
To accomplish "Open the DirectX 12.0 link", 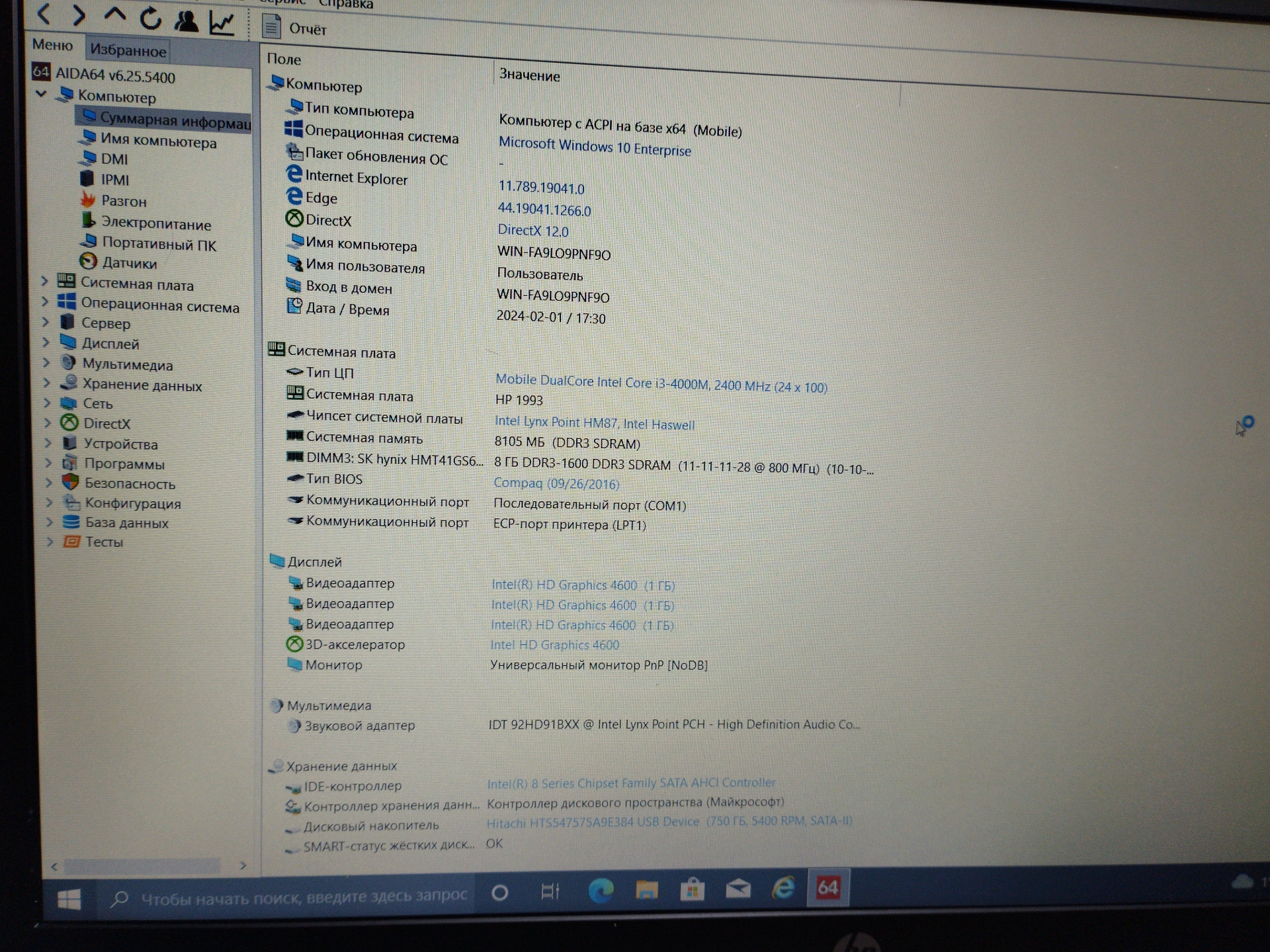I will (533, 231).
